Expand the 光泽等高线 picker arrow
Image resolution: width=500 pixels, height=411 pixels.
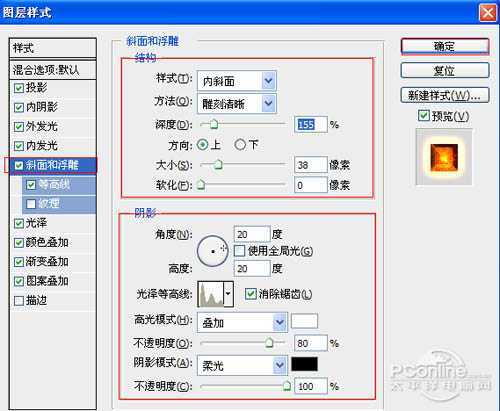[228, 294]
